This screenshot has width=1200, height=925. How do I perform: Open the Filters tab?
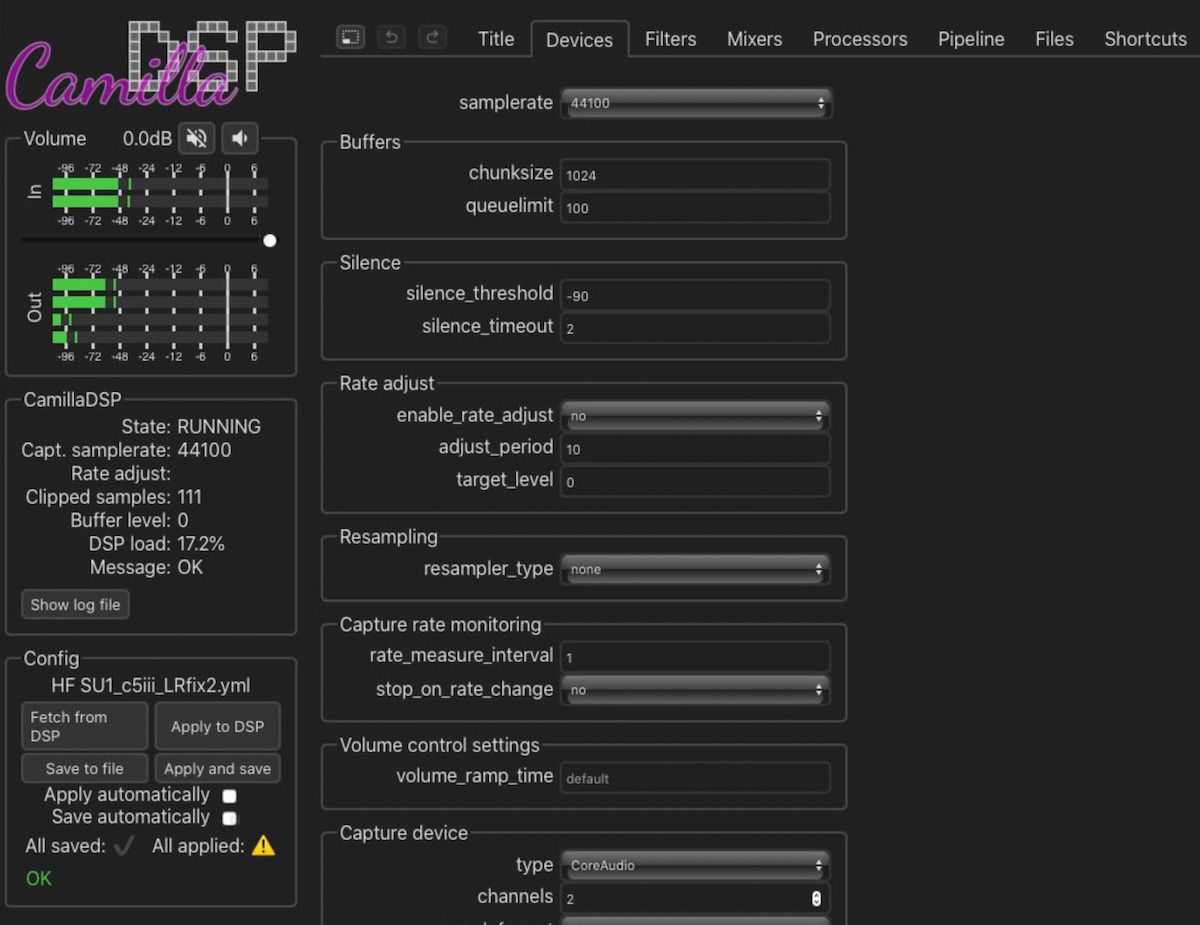point(670,39)
